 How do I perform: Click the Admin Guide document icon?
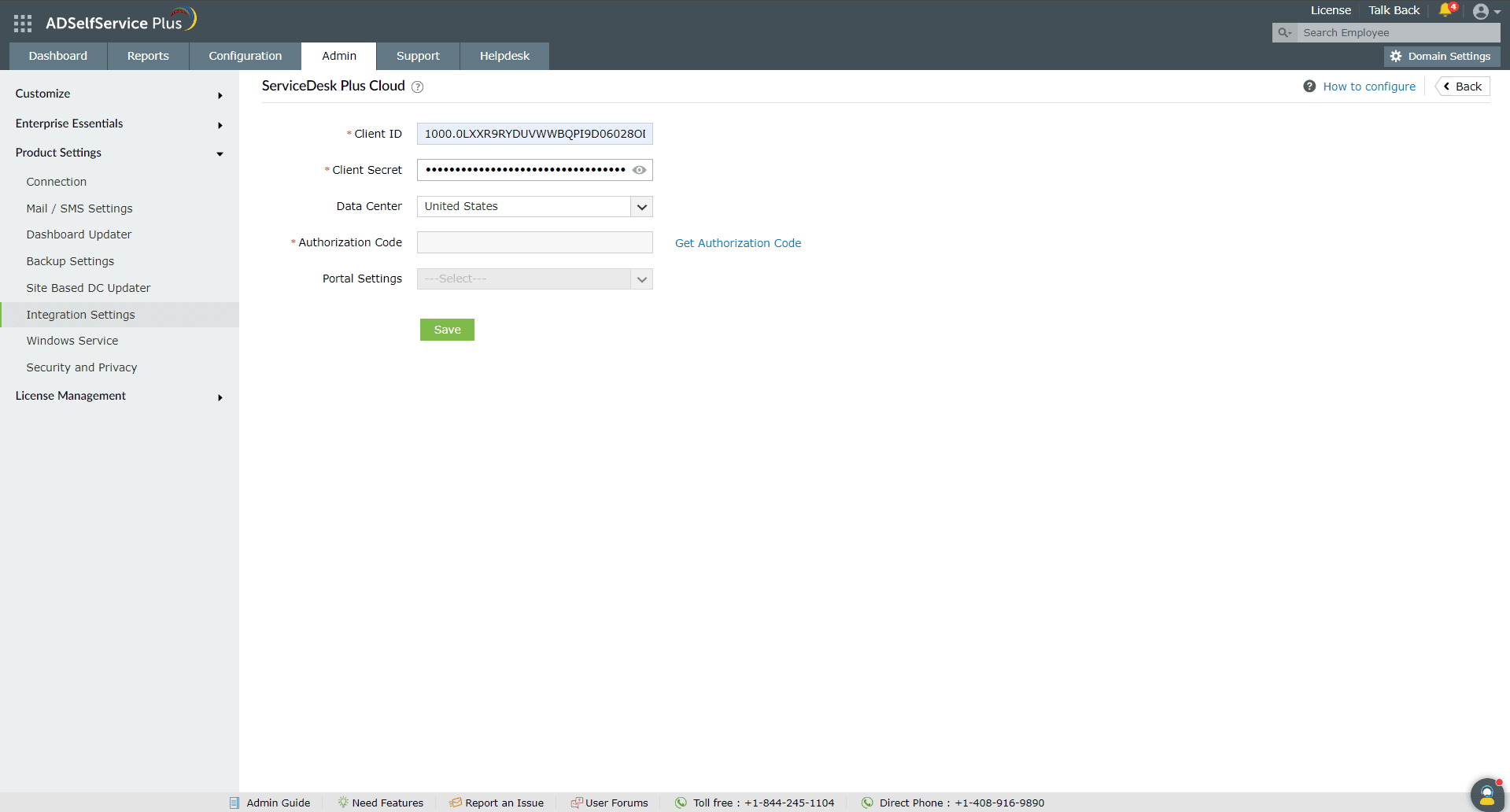tap(234, 803)
